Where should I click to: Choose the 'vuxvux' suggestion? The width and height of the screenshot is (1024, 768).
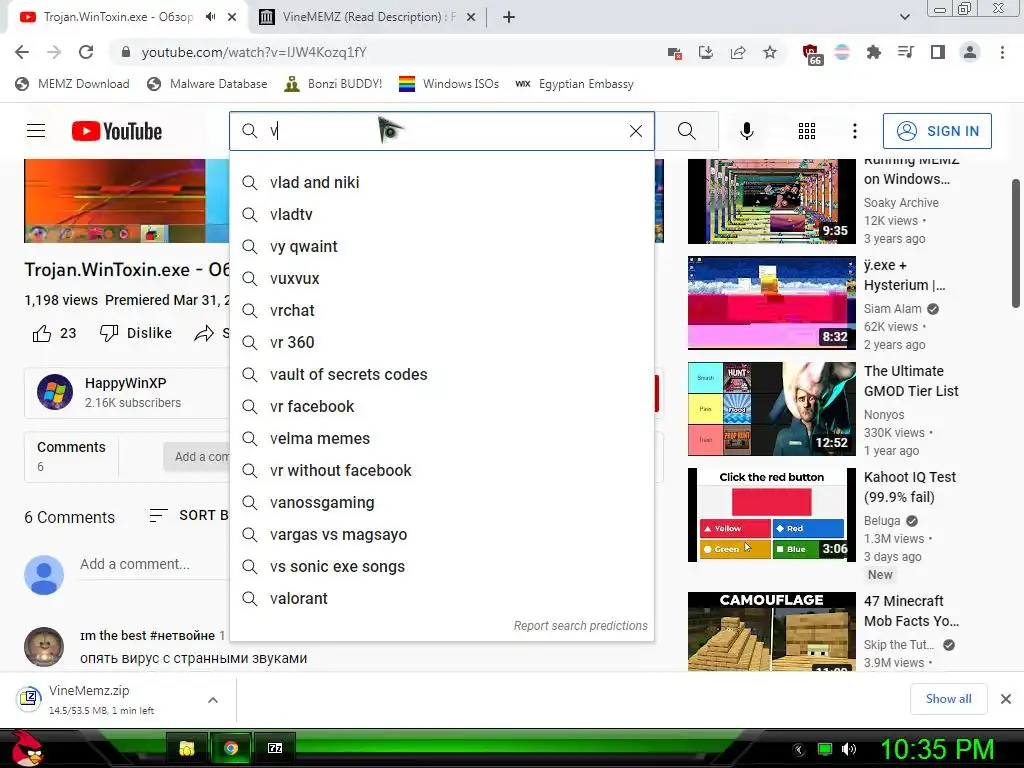[442, 278]
